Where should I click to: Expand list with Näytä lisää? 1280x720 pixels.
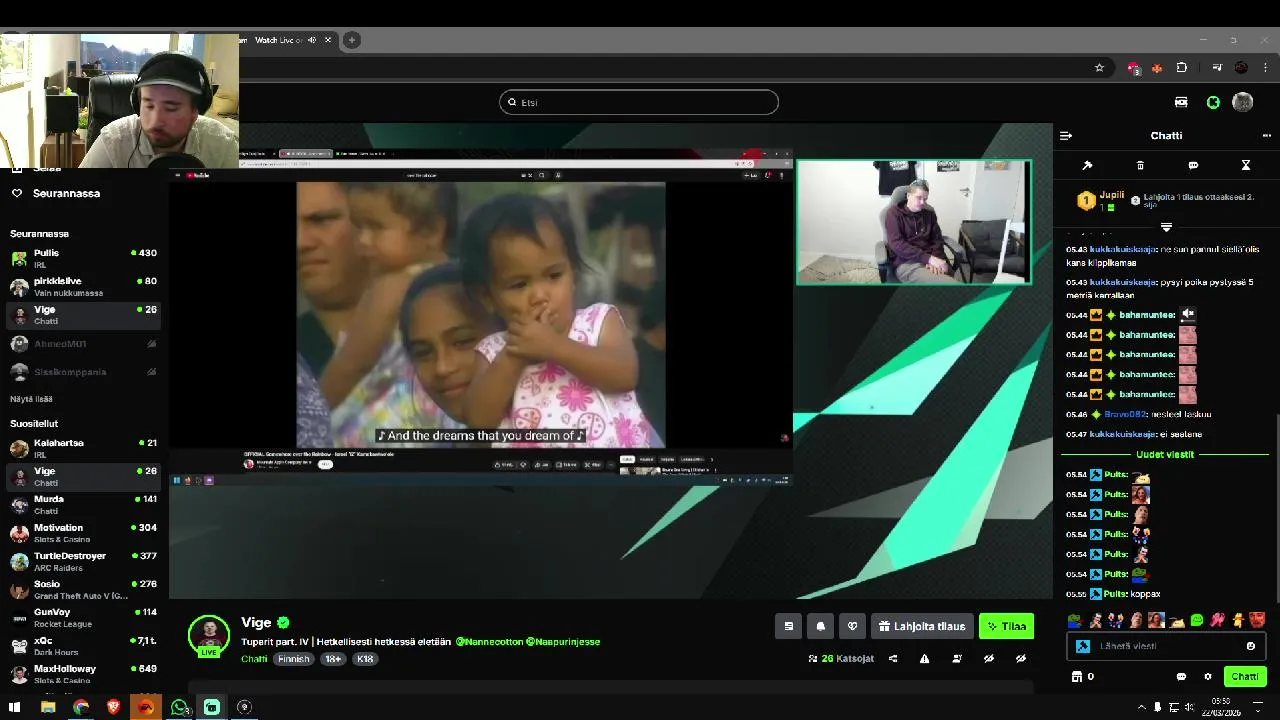tap(31, 399)
